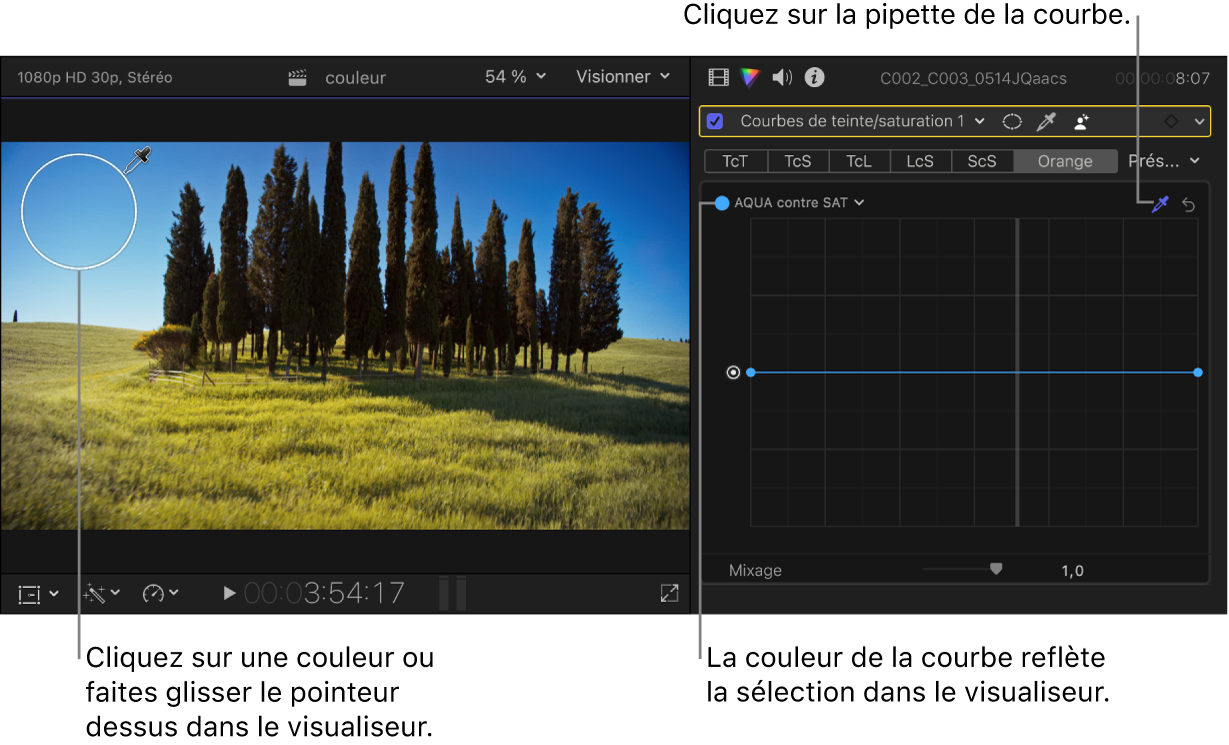The width and height of the screenshot is (1229, 745).
Task: Open the transform tools pop-up menu
Action: point(38,594)
